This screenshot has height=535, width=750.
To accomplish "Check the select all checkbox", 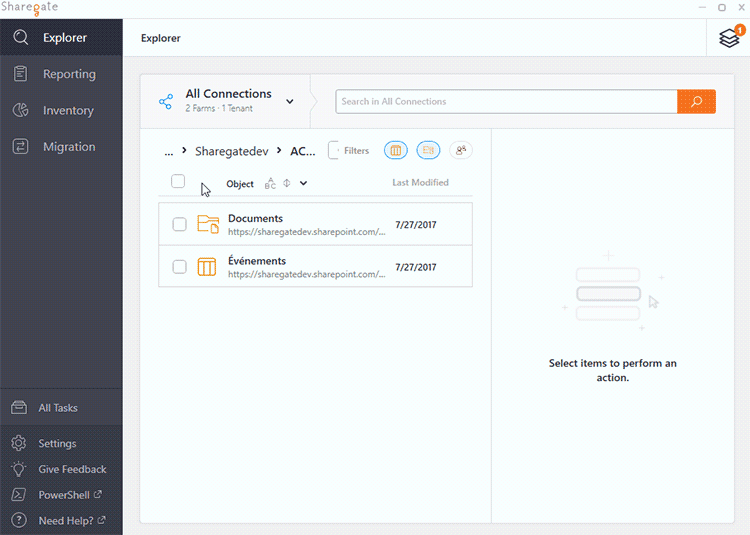I will [x=178, y=181].
